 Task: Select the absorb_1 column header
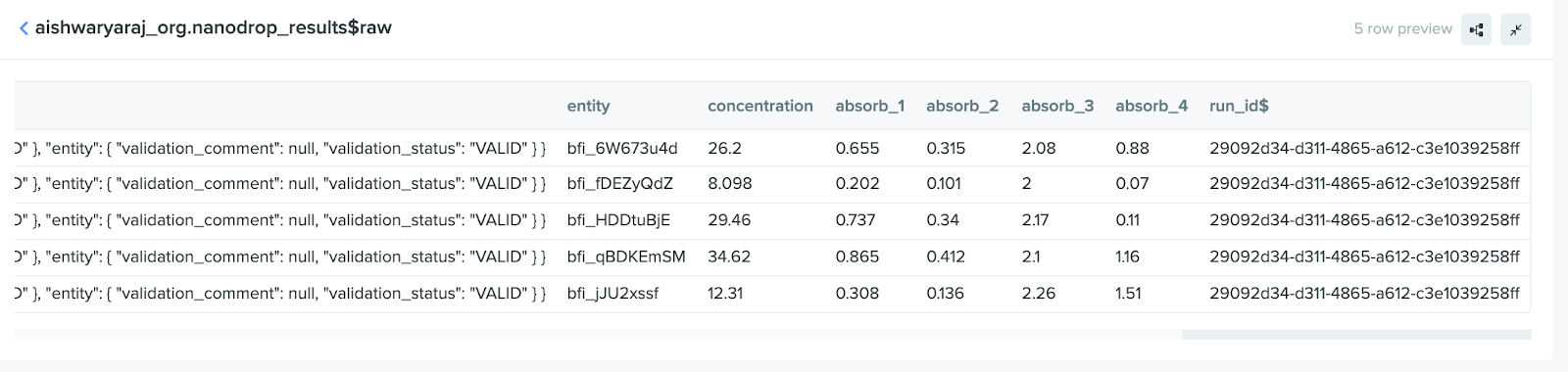pos(870,106)
